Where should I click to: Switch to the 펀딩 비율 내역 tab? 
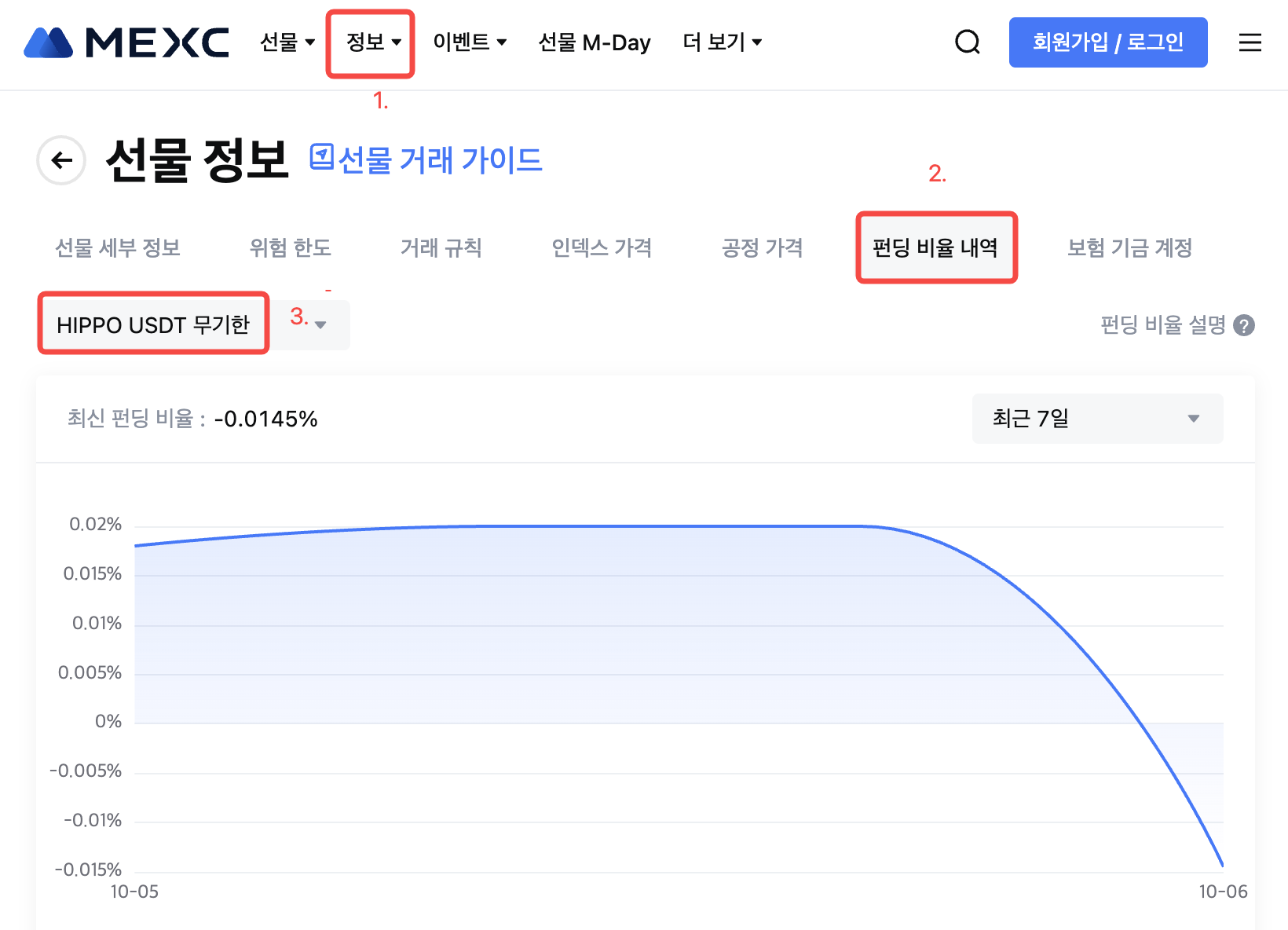point(935,248)
